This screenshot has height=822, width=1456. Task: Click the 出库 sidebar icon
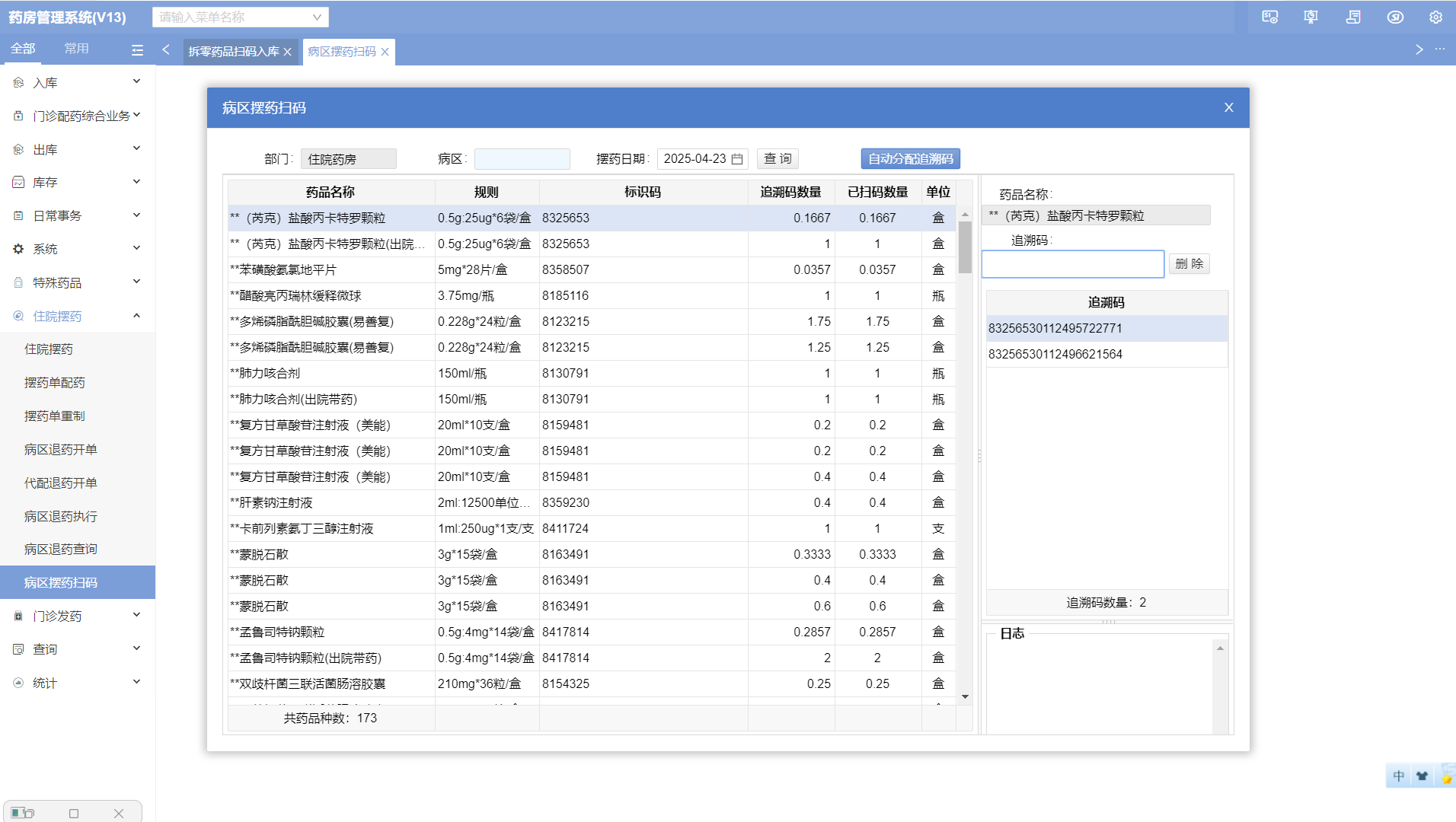tap(18, 149)
